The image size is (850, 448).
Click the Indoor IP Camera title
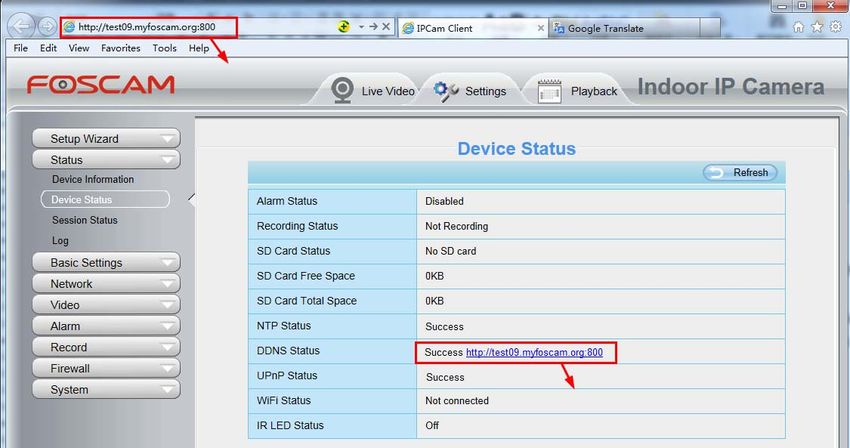pyautogui.click(x=731, y=87)
